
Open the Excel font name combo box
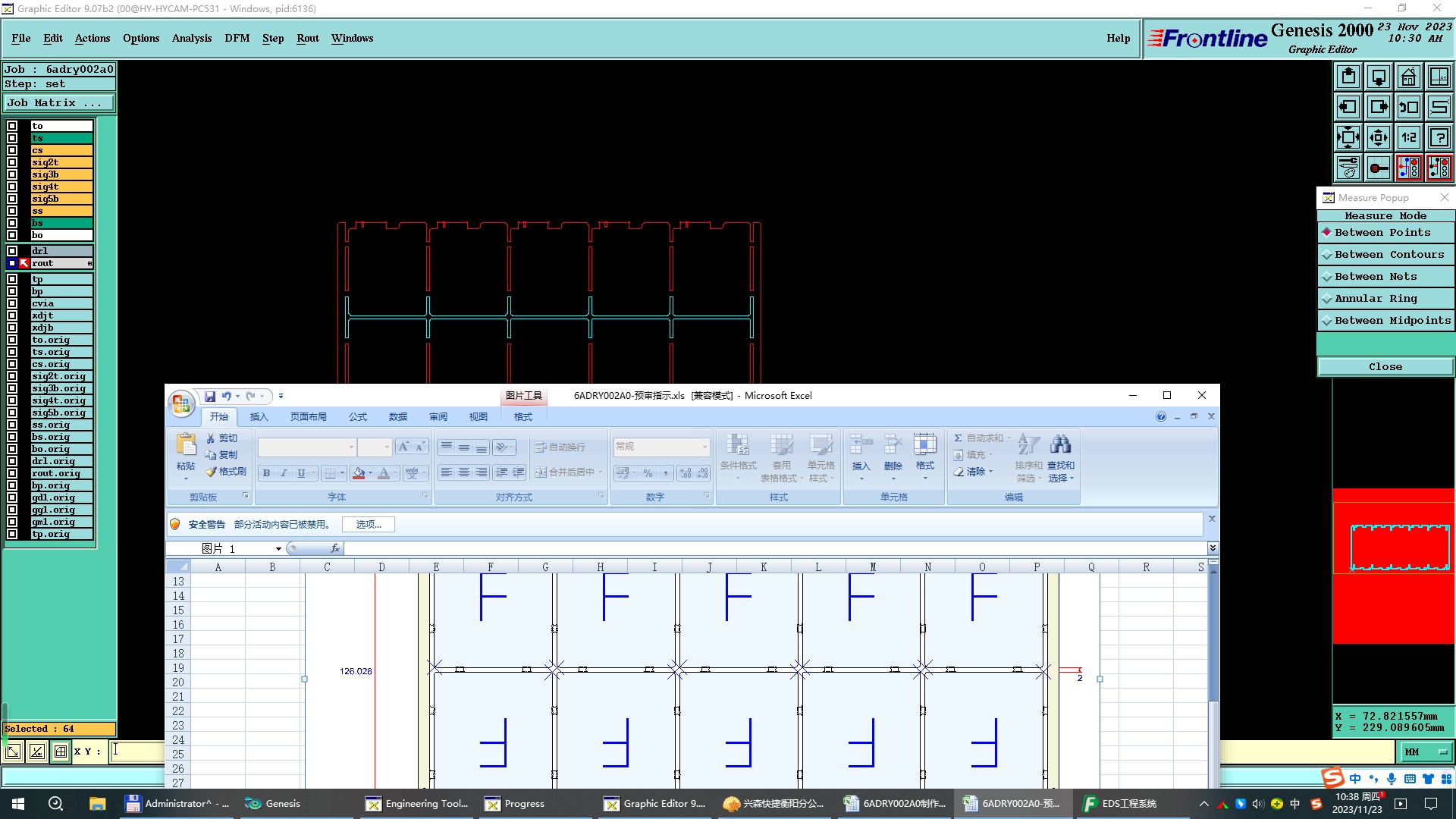(x=307, y=447)
